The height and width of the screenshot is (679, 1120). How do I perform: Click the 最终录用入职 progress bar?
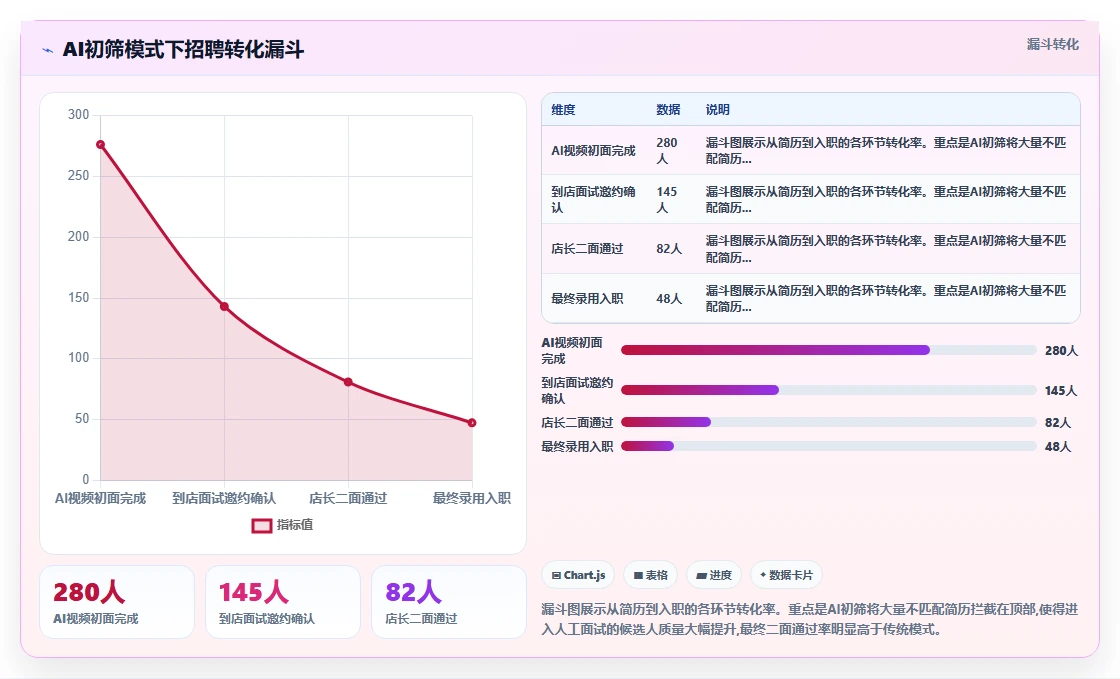(829, 446)
